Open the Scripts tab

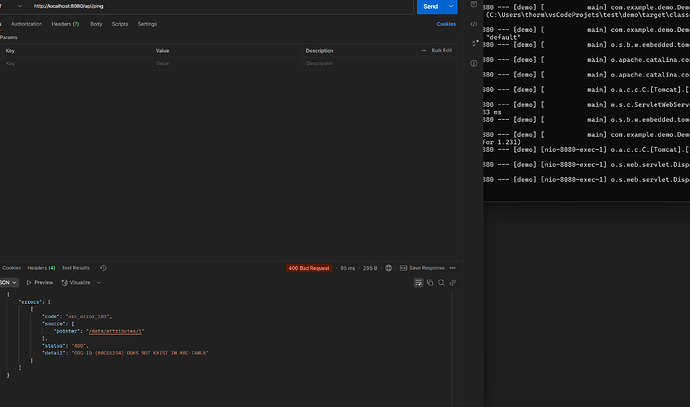point(120,24)
